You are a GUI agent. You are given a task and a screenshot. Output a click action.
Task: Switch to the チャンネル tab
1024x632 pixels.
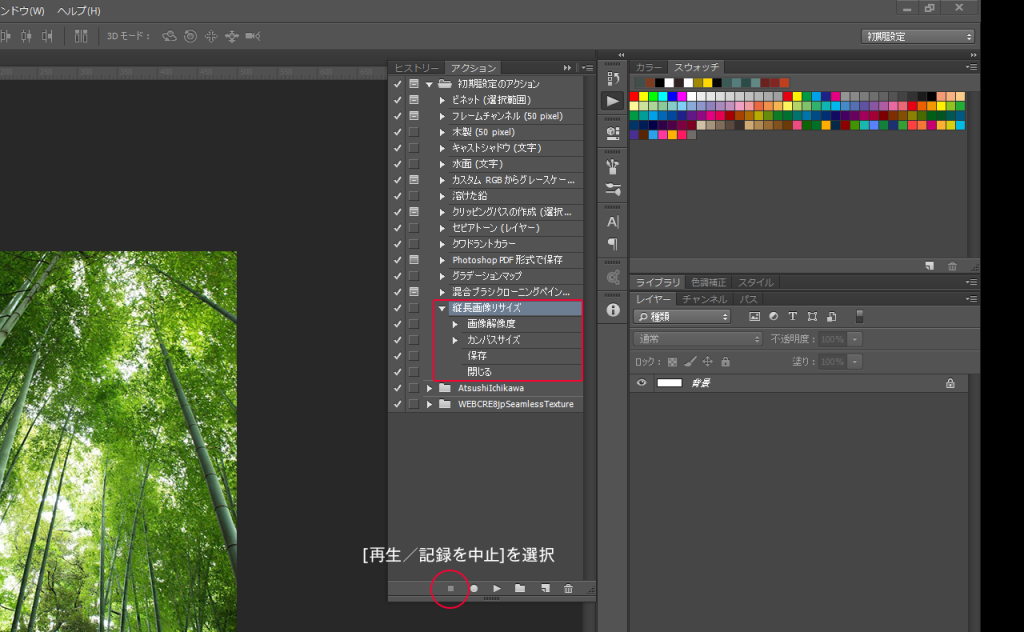705,299
